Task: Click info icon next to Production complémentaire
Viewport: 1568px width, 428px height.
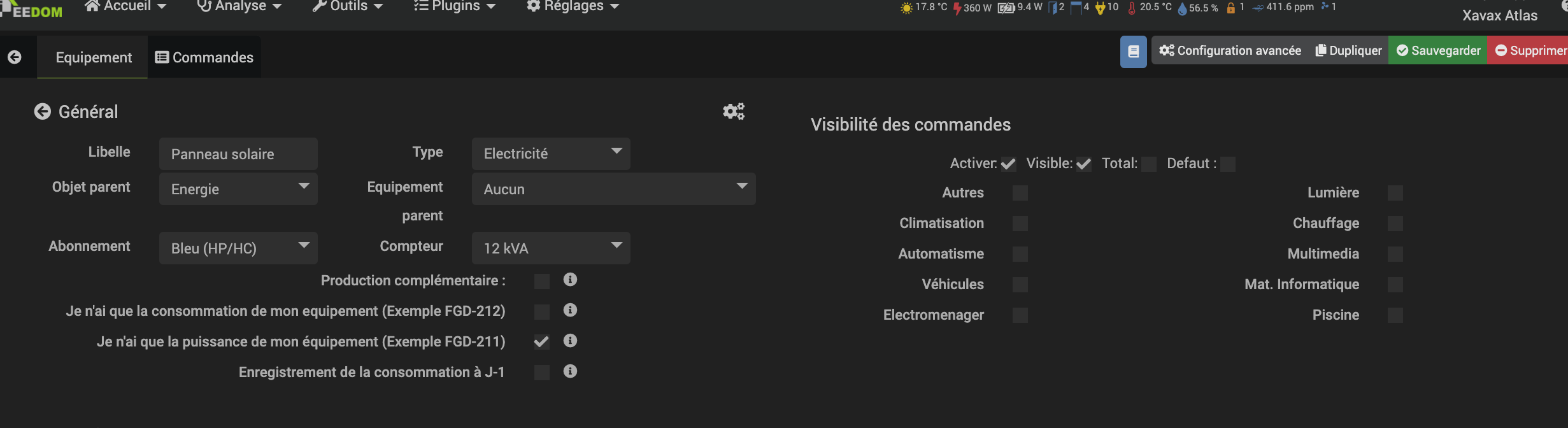Action: (x=570, y=280)
